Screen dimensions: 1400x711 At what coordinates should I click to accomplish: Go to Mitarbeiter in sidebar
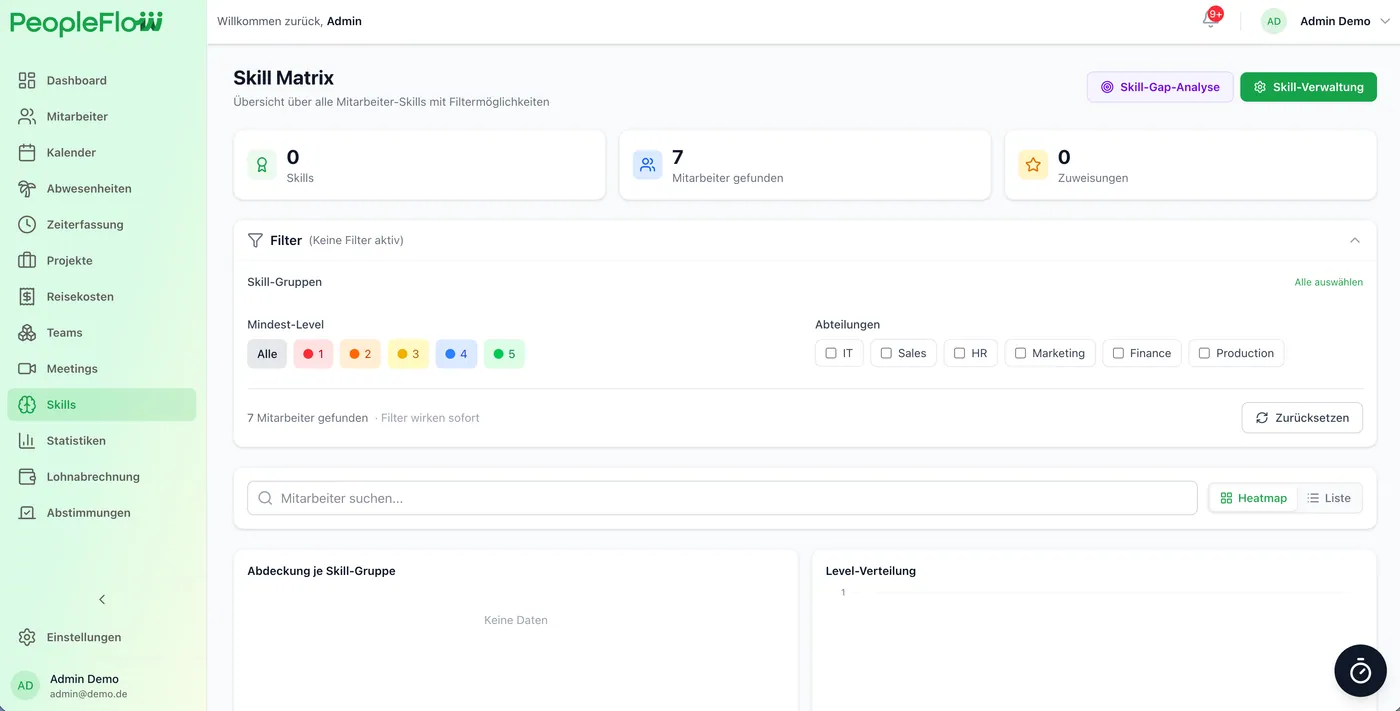click(101, 116)
